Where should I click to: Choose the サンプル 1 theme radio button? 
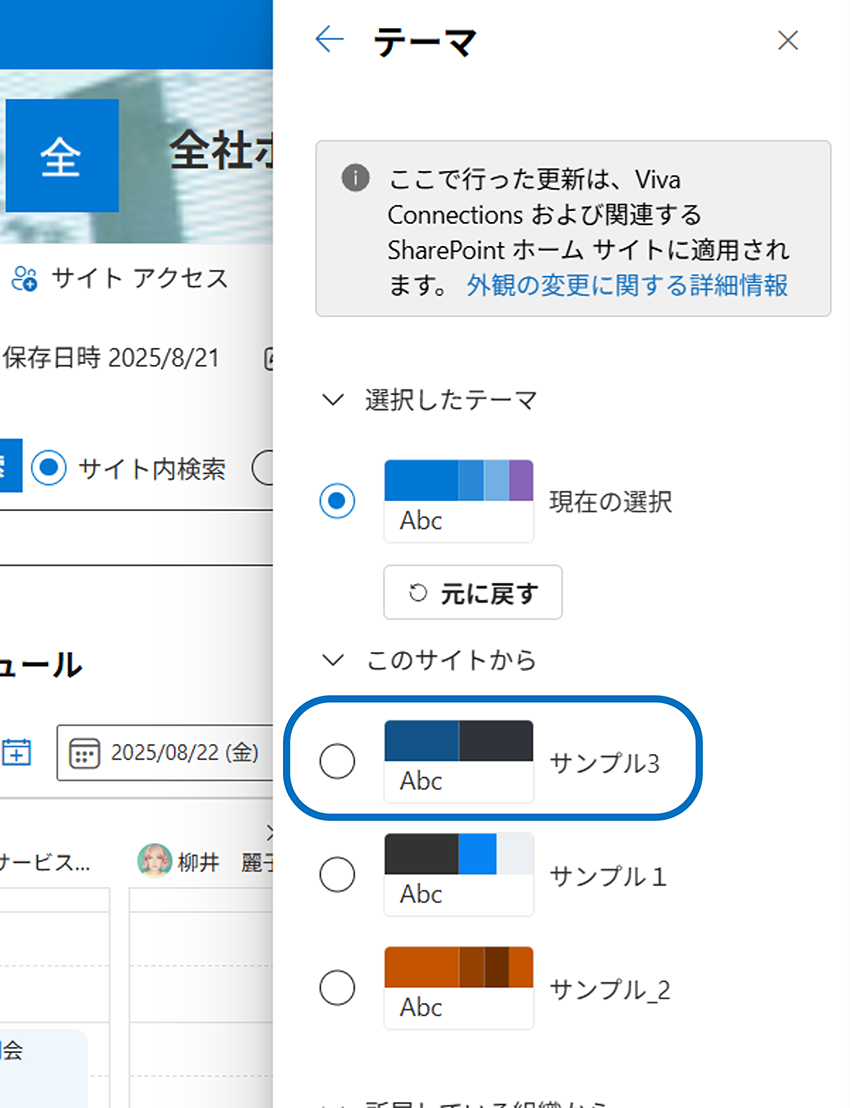[x=337, y=876]
